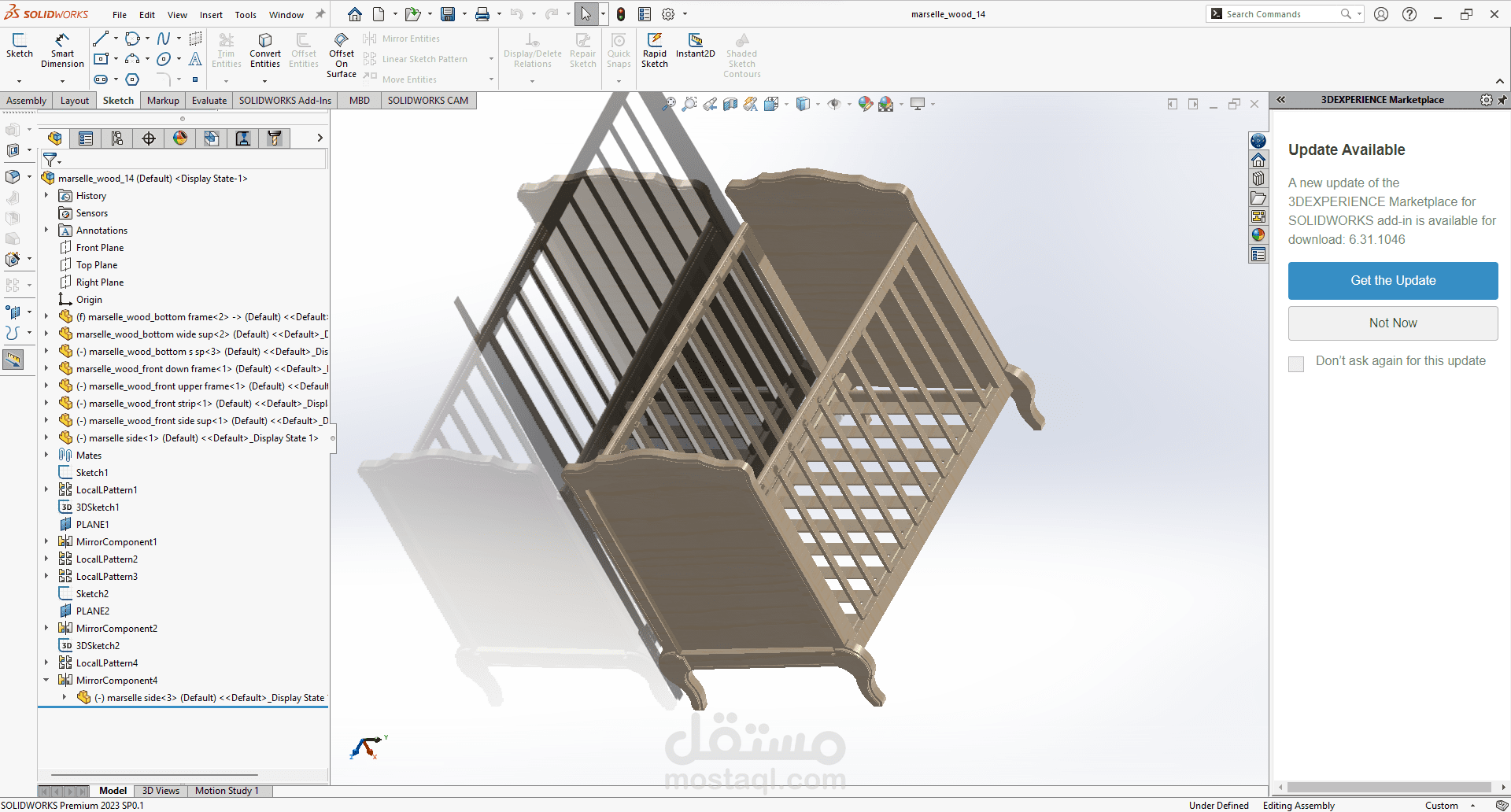Click the Get the Update button

click(1393, 281)
